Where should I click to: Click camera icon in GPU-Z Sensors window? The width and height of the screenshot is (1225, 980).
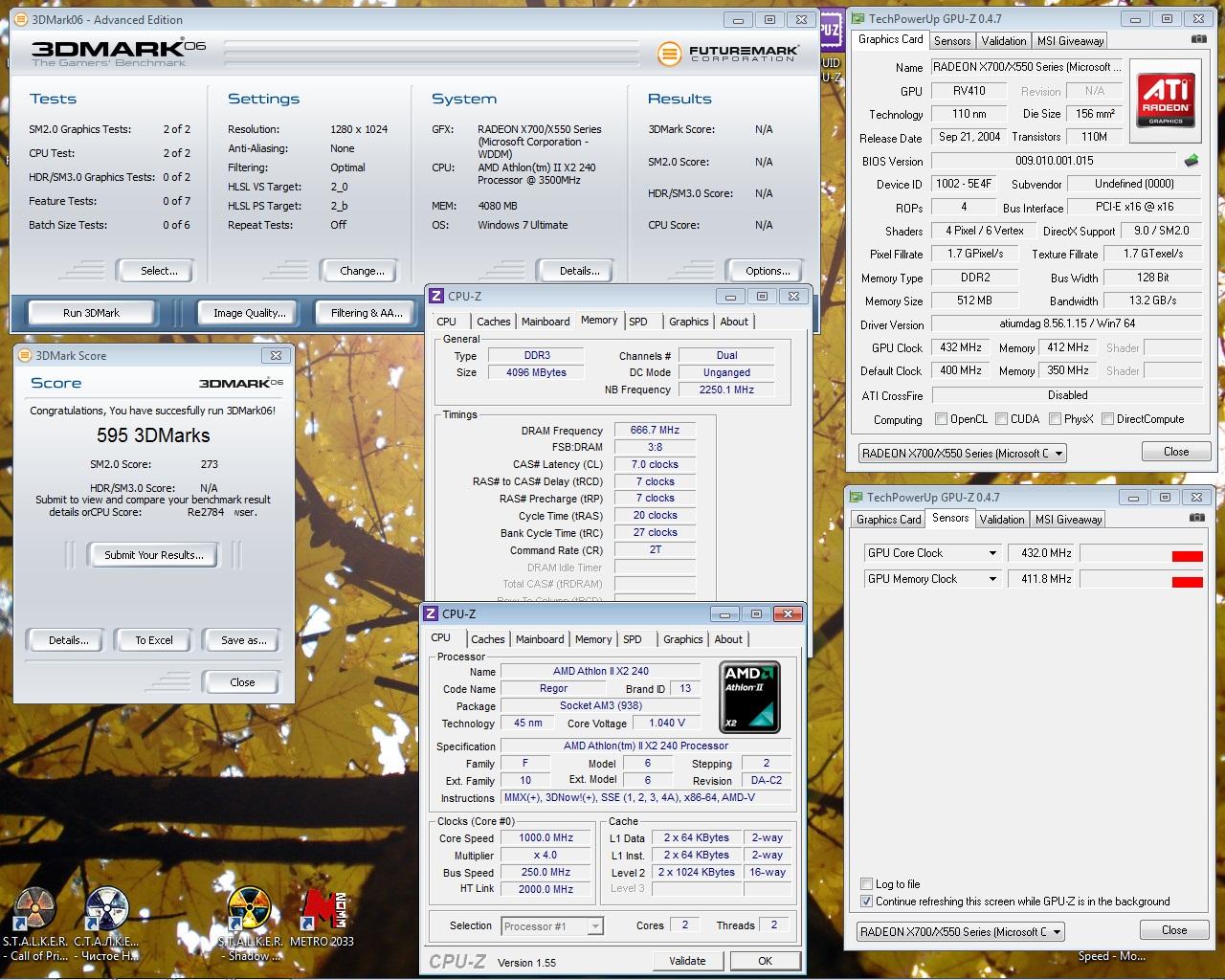(1196, 518)
